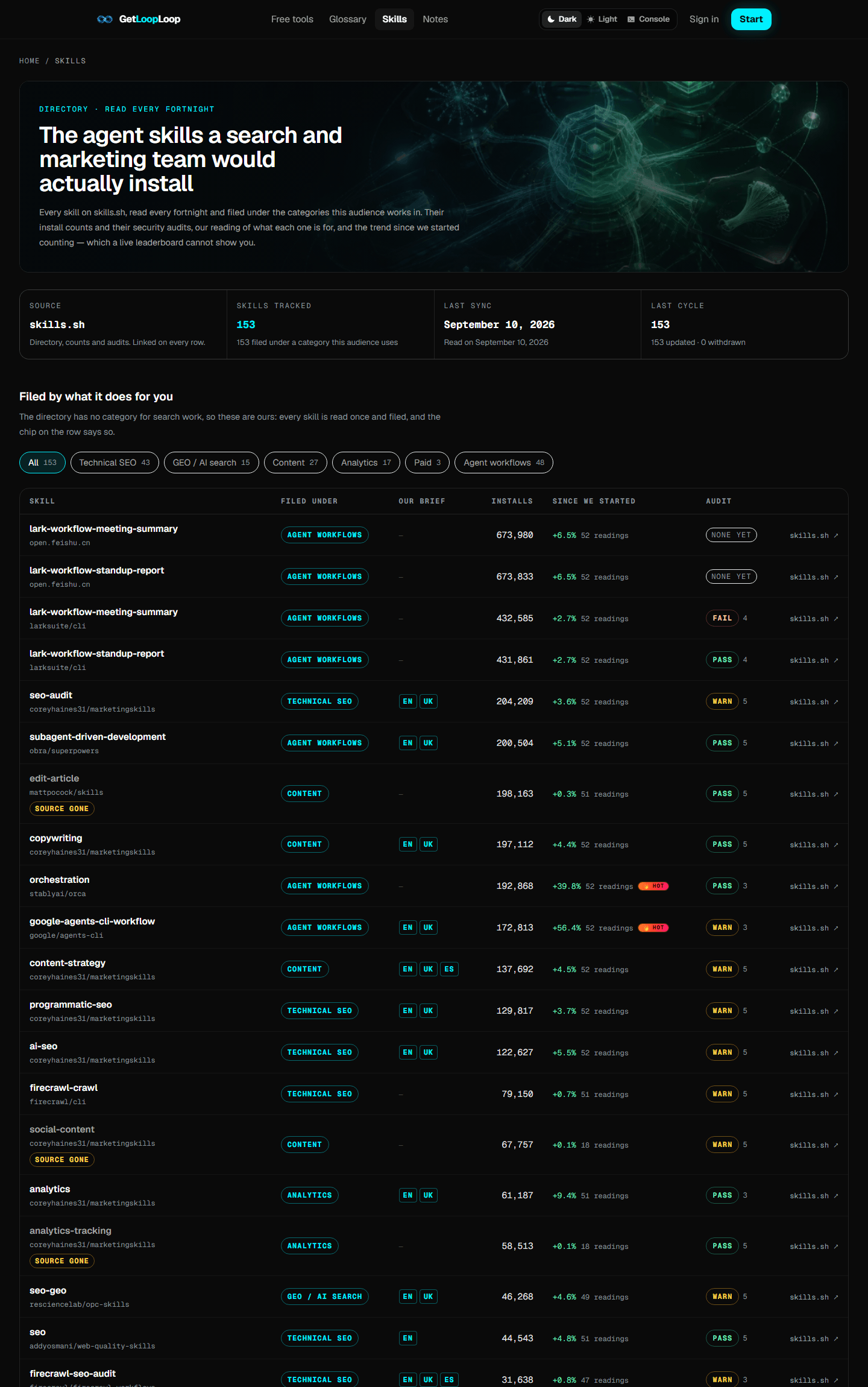Switch theme to Light mode
This screenshot has width=868, height=1387.
[x=602, y=19]
